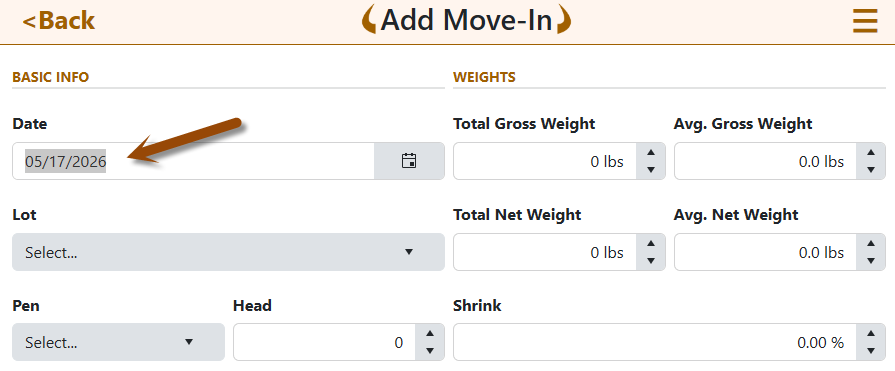895x371 pixels.
Task: Open the Date calendar picker icon
Action: coord(409,161)
